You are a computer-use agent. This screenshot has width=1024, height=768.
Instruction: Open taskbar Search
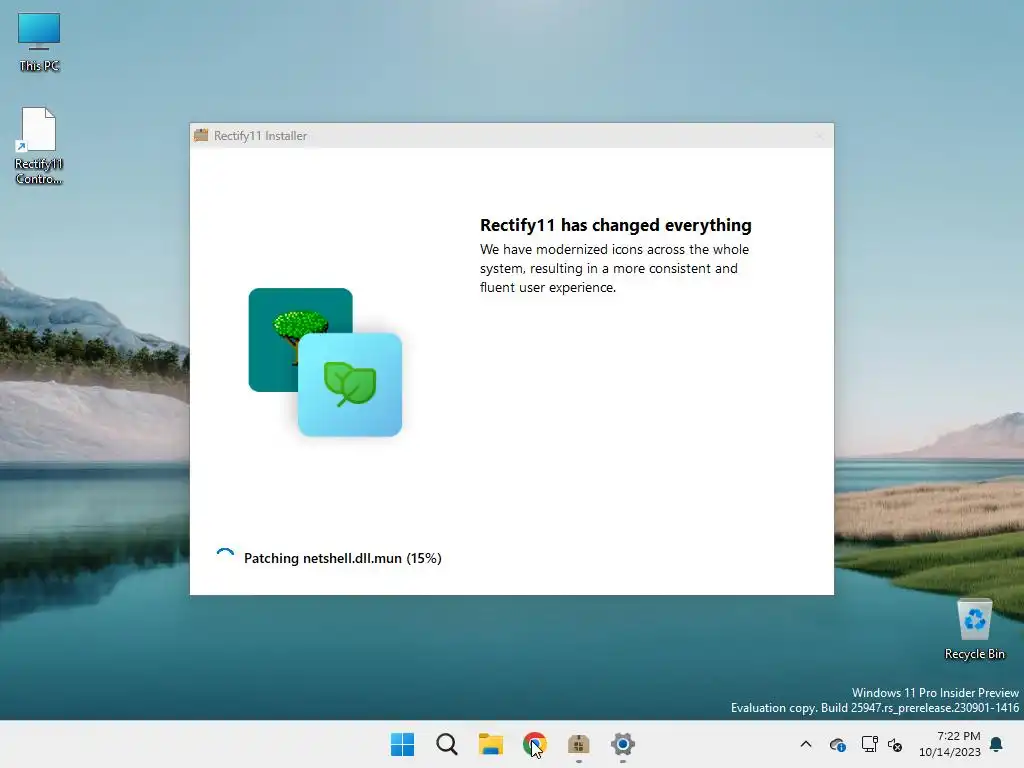447,744
